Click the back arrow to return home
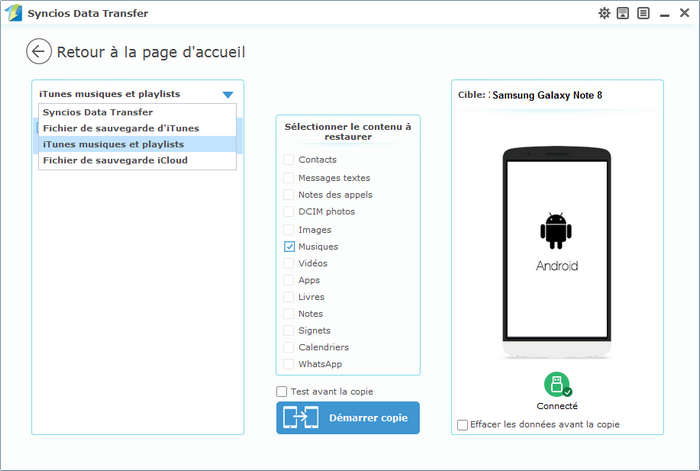 tap(39, 52)
